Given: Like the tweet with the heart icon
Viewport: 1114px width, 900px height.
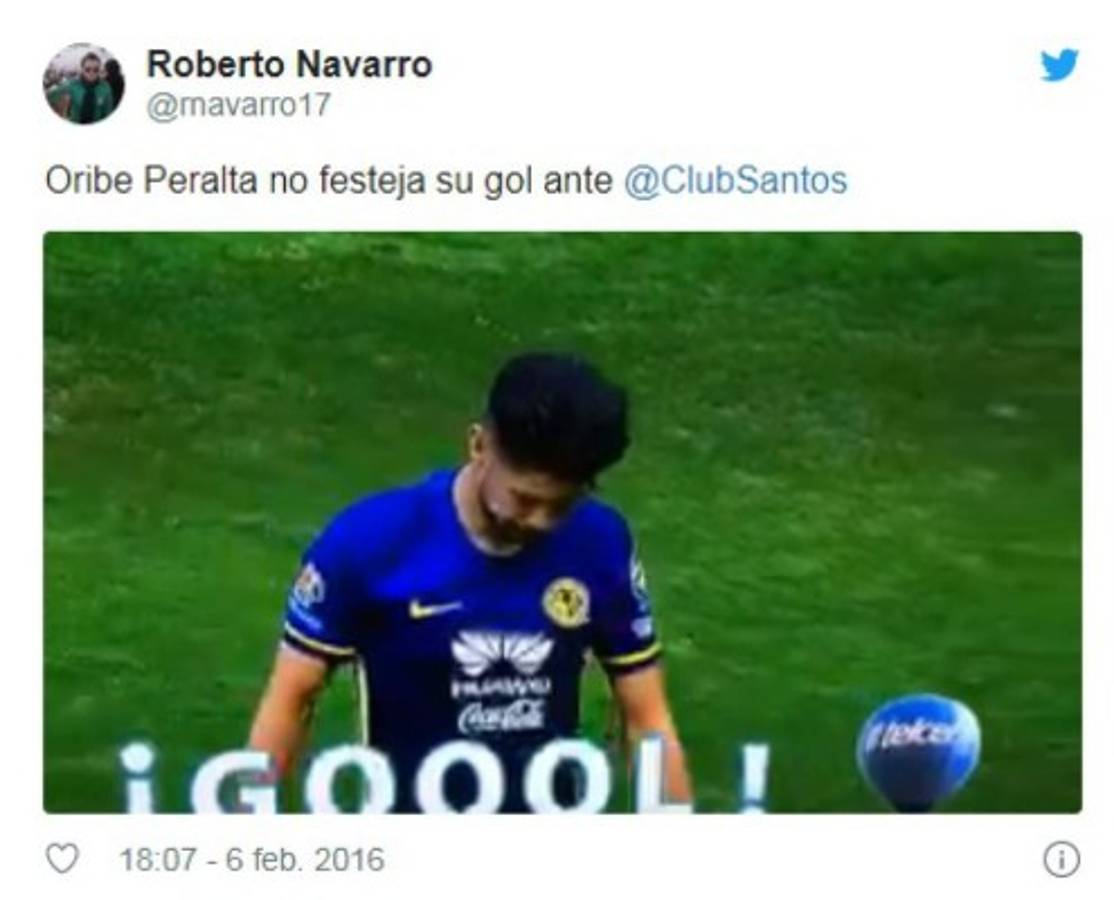Looking at the screenshot, I should (63, 859).
